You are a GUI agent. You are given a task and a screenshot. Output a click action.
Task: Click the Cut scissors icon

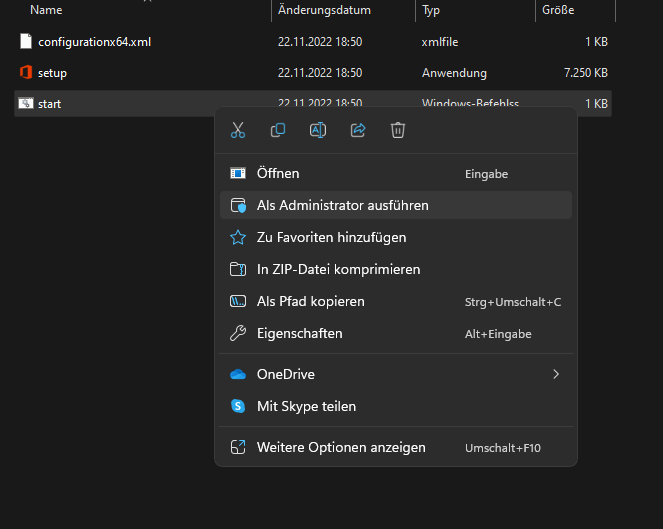coord(238,130)
